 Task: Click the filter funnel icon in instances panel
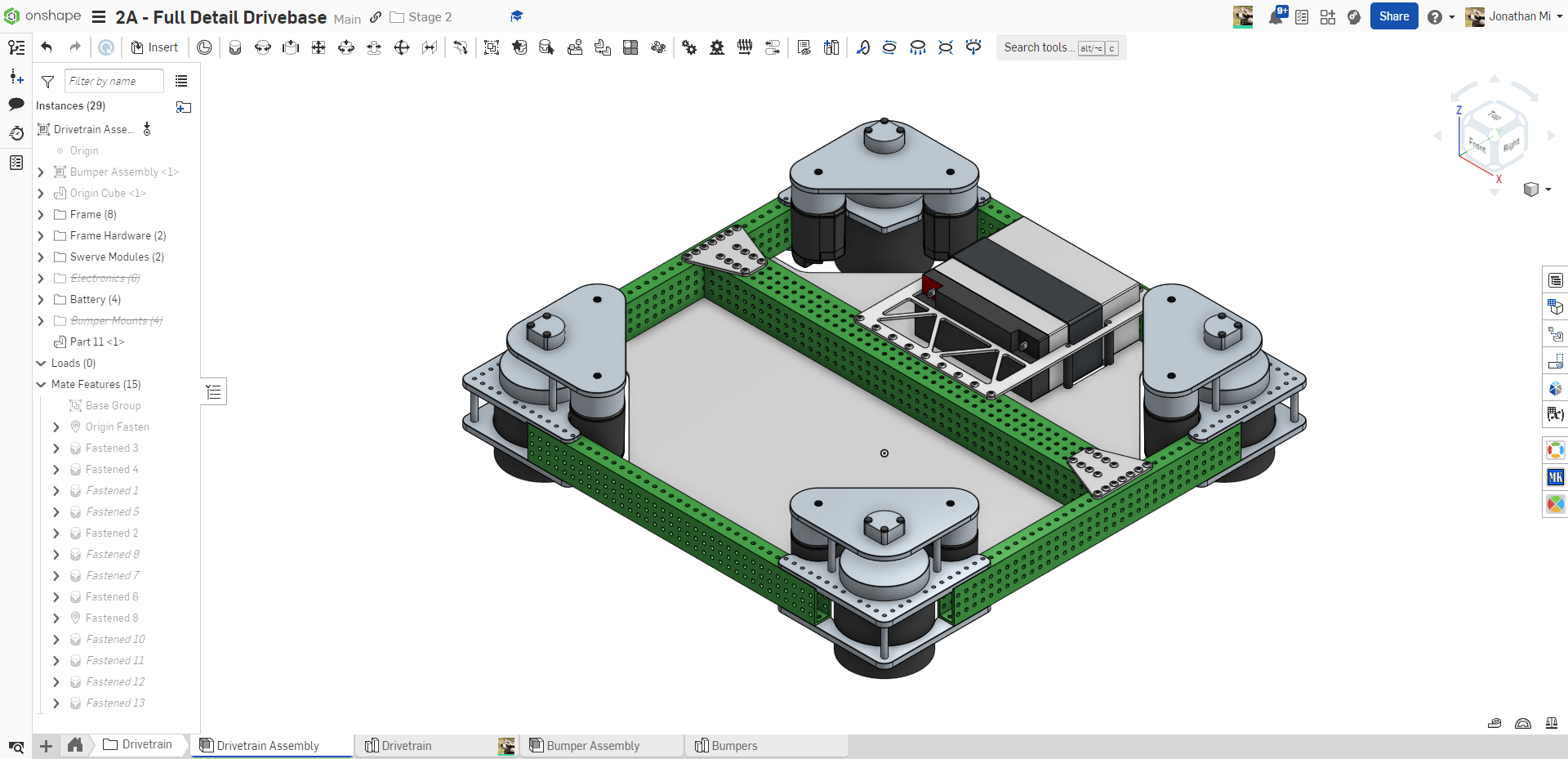point(48,82)
